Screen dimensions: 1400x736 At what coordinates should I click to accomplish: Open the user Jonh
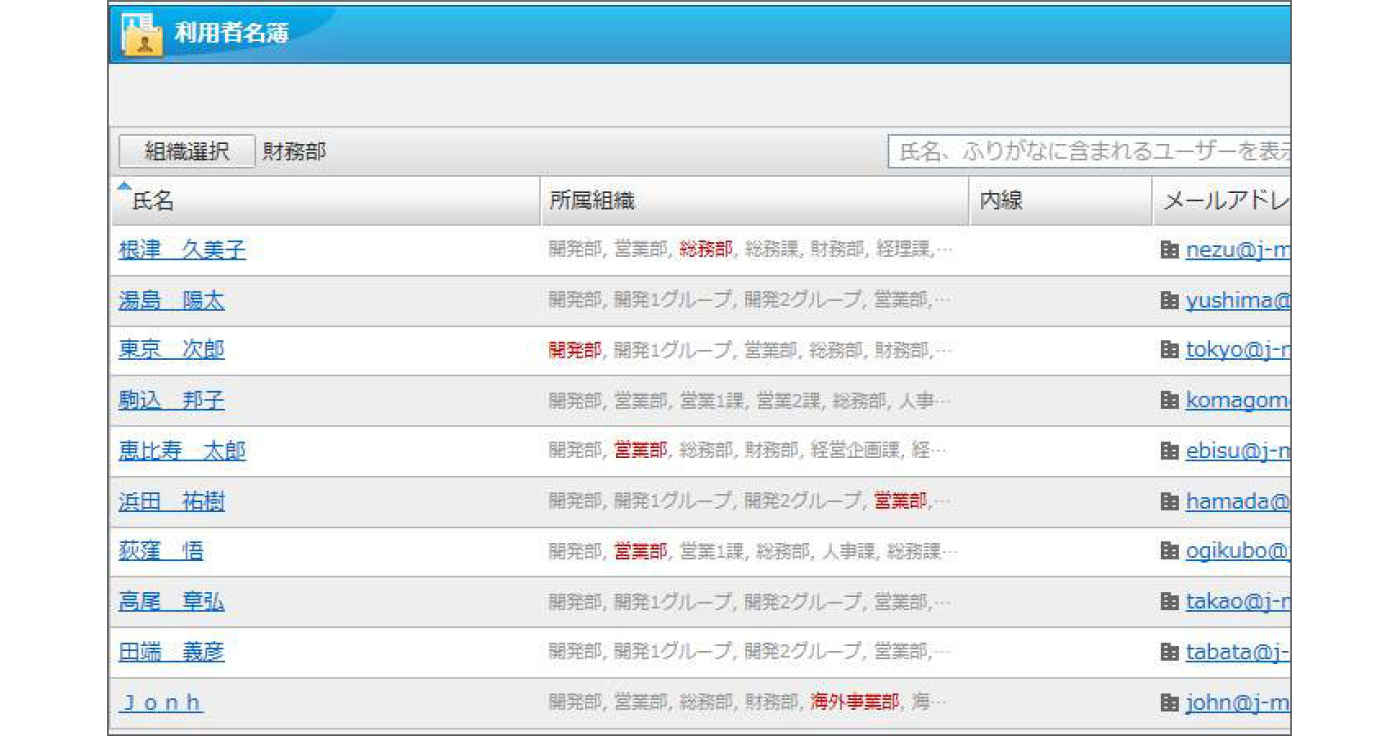(161, 702)
